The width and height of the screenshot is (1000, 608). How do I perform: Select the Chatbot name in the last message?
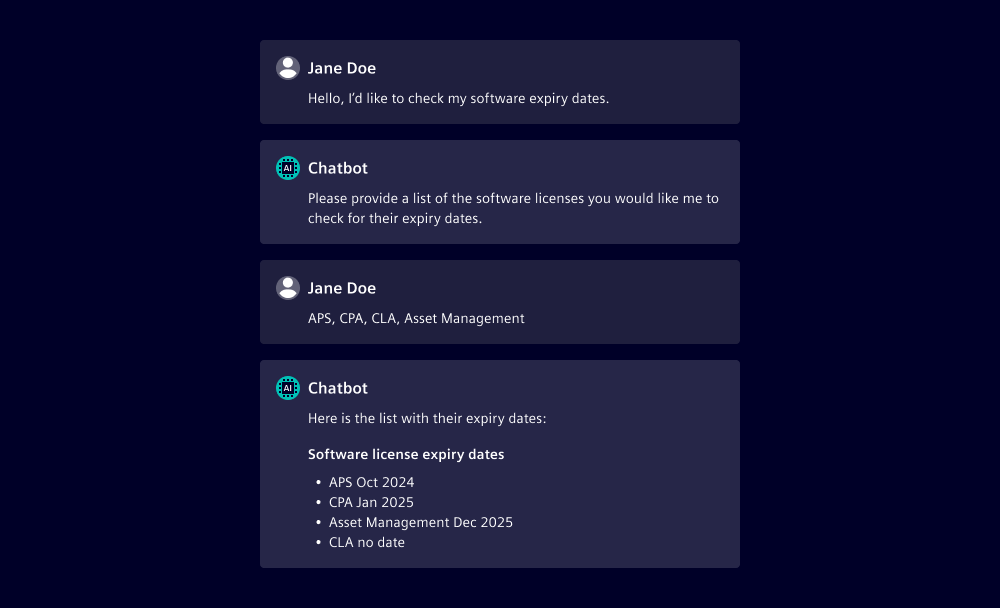[338, 388]
